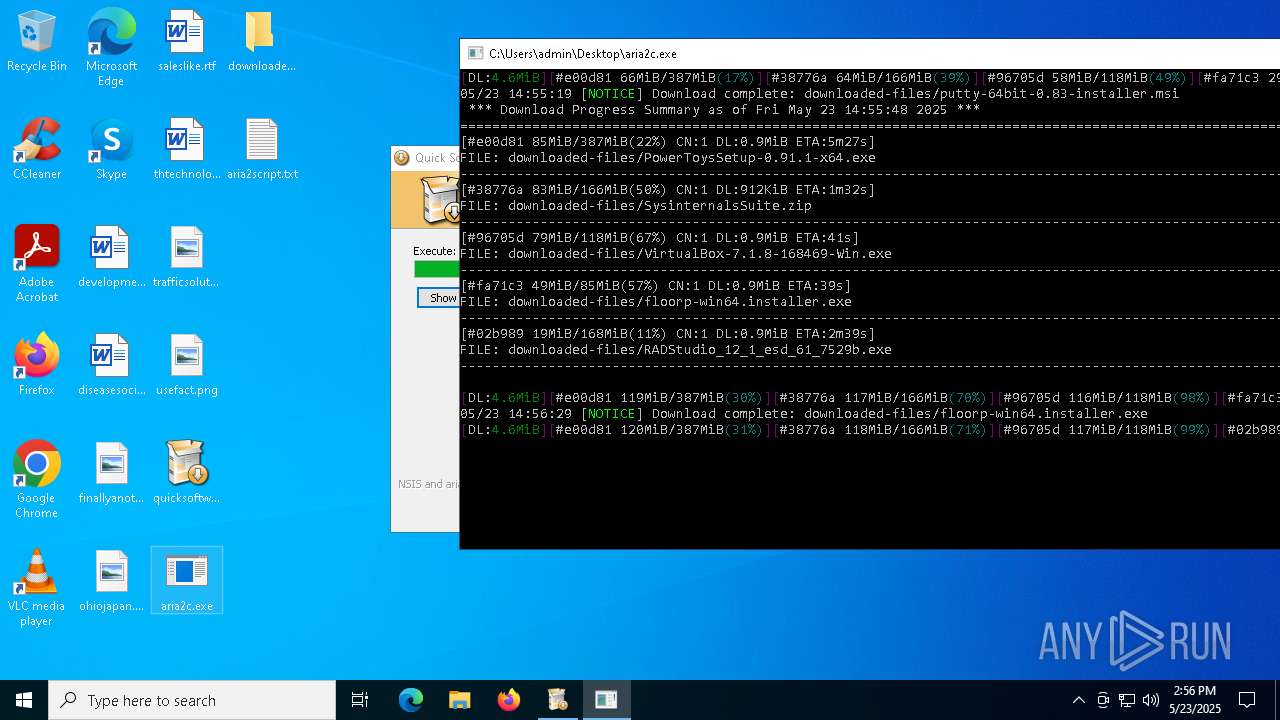Screen dimensions: 1280x720
Task: Click the RADStudio_12_1_esd_61_7529b.exe file line
Action: [x=676, y=350]
